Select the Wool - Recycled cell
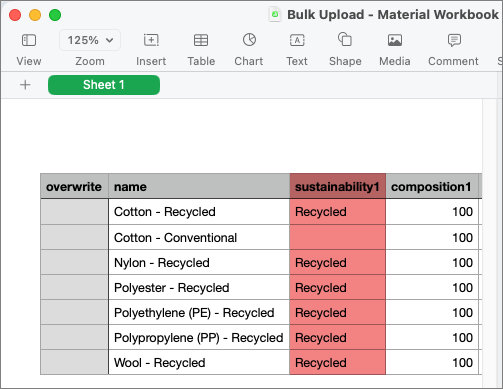Image resolution: width=503 pixels, height=389 pixels. [199, 362]
